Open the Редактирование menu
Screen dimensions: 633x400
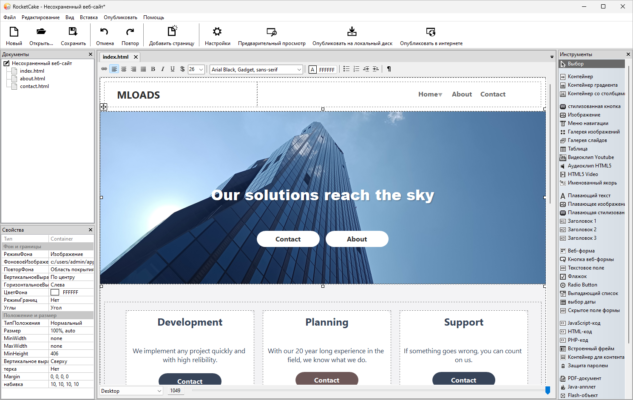(x=40, y=17)
